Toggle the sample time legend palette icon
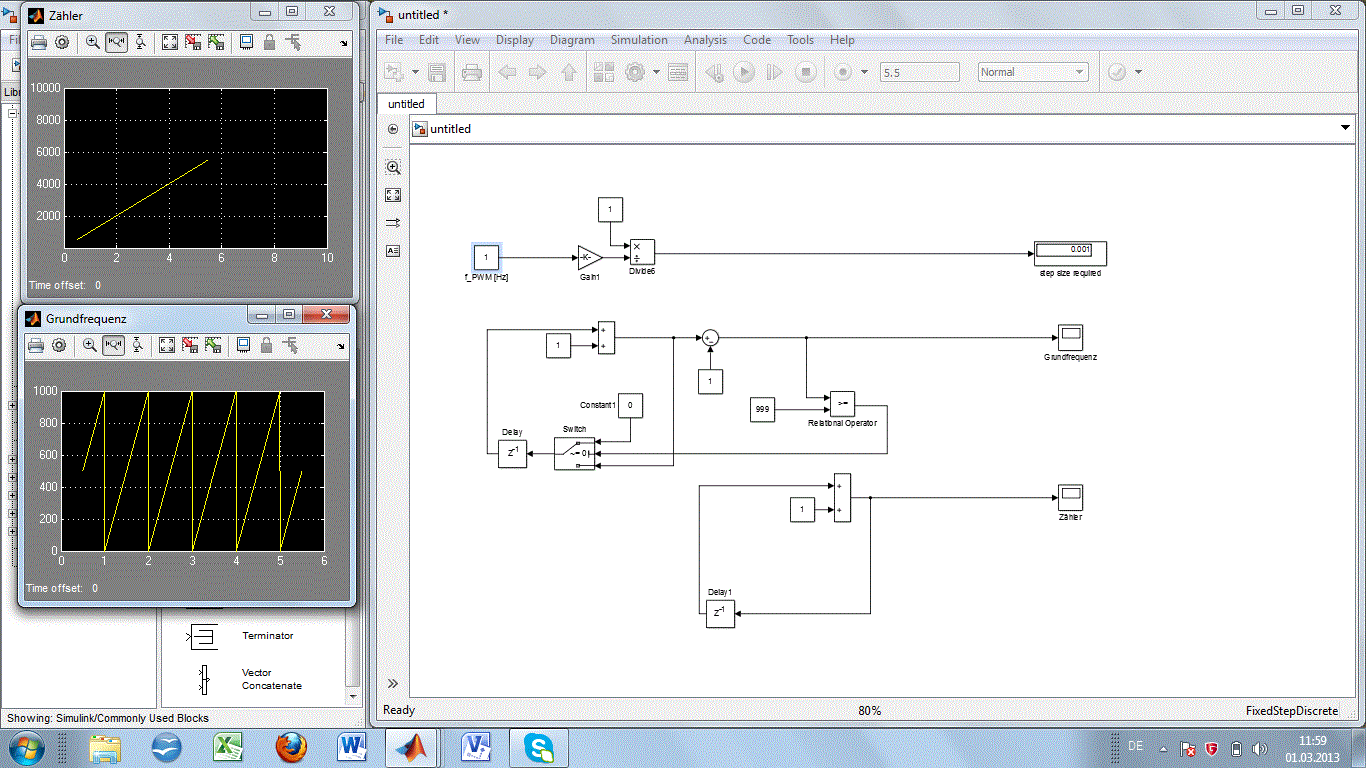This screenshot has height=768, width=1366. (393, 223)
